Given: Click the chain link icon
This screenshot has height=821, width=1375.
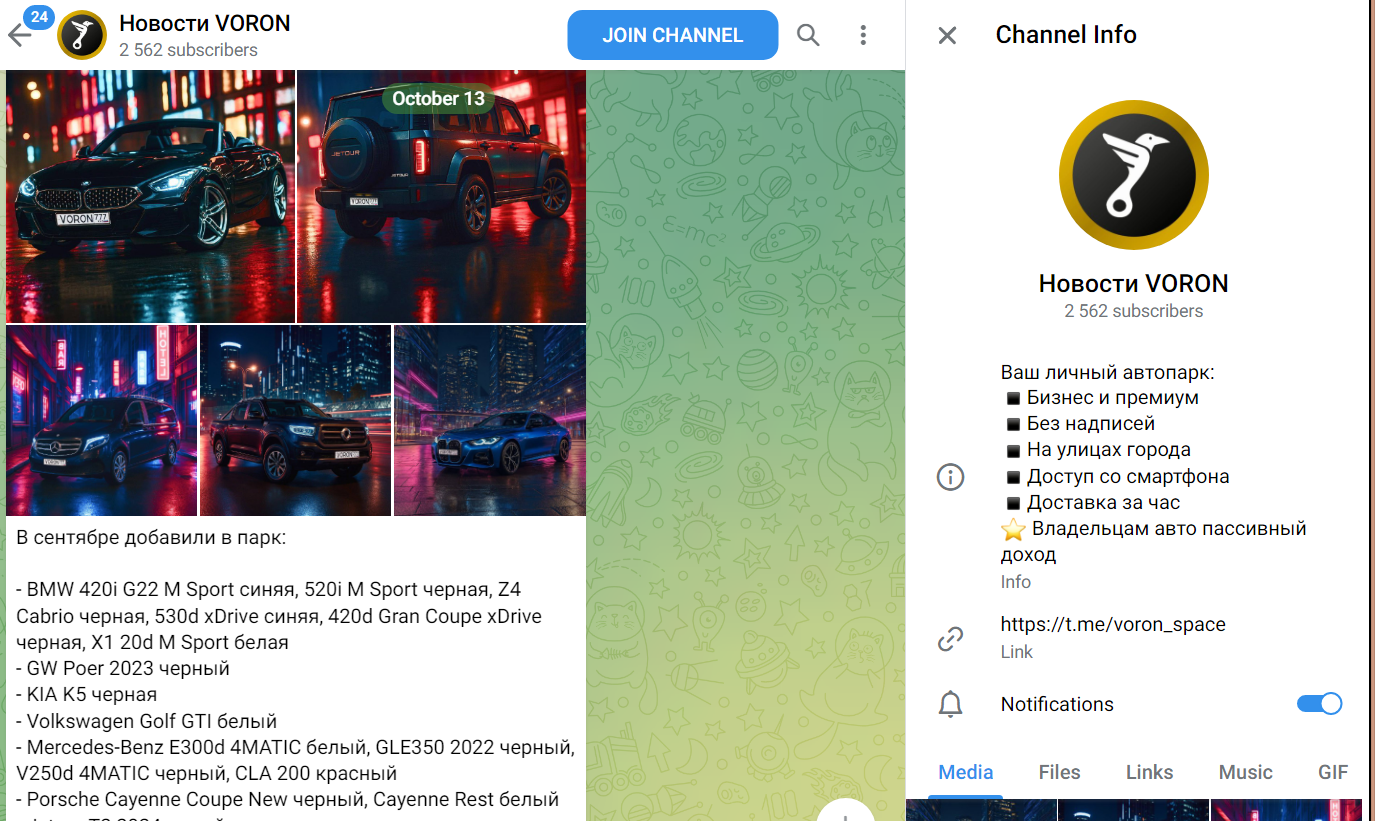Looking at the screenshot, I should pyautogui.click(x=950, y=638).
